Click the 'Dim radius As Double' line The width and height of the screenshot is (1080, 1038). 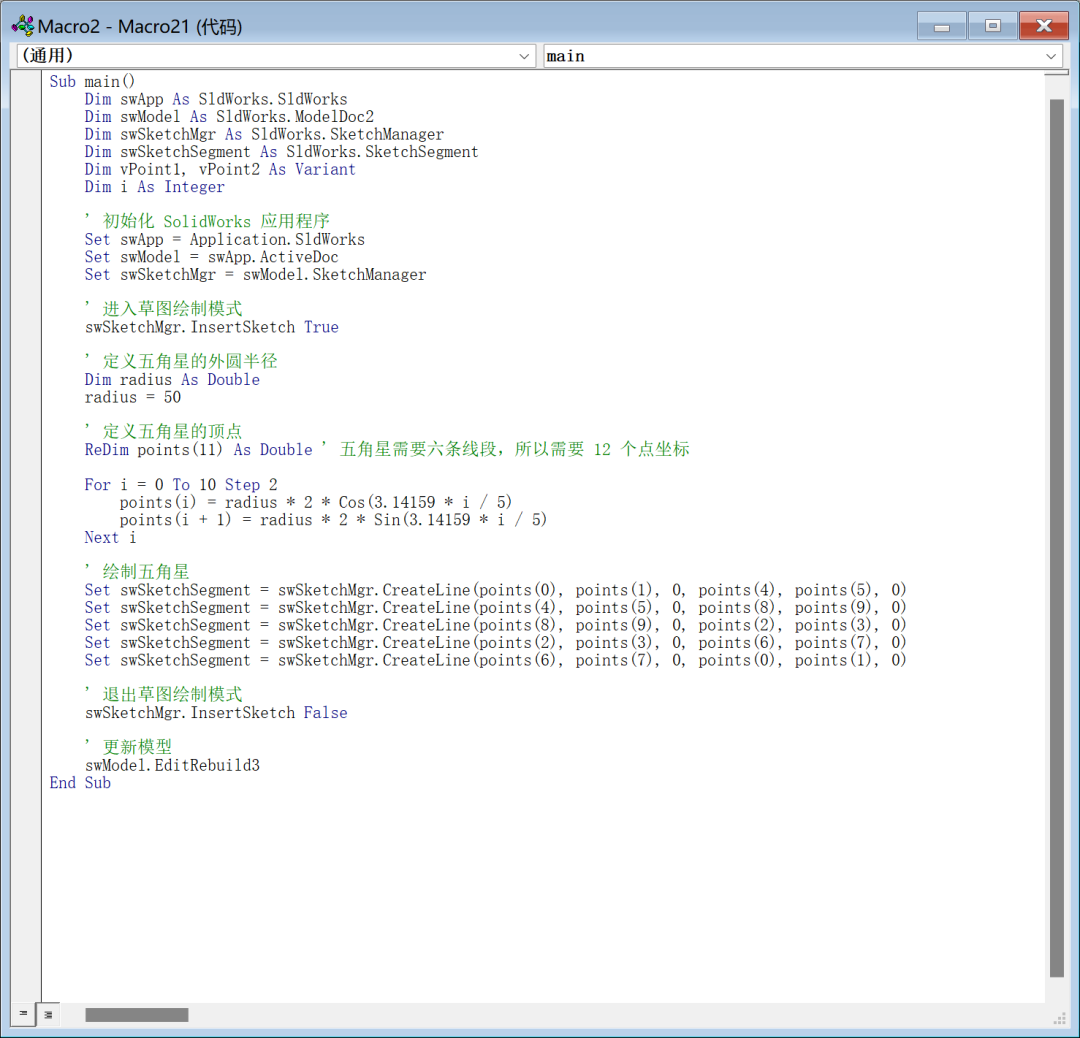(x=172, y=380)
